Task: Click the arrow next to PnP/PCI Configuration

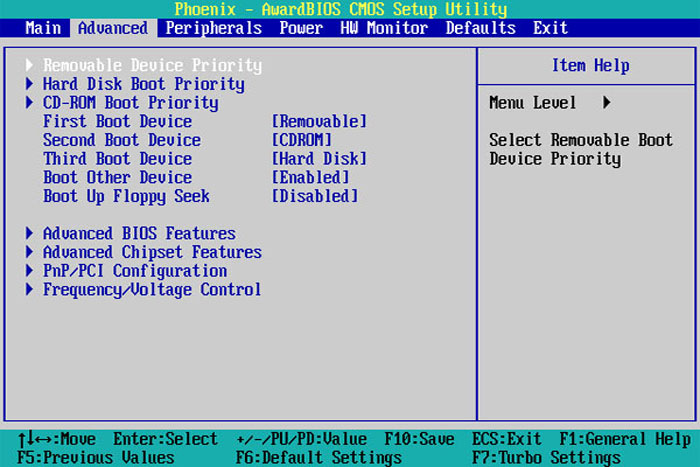Action: coord(29,271)
